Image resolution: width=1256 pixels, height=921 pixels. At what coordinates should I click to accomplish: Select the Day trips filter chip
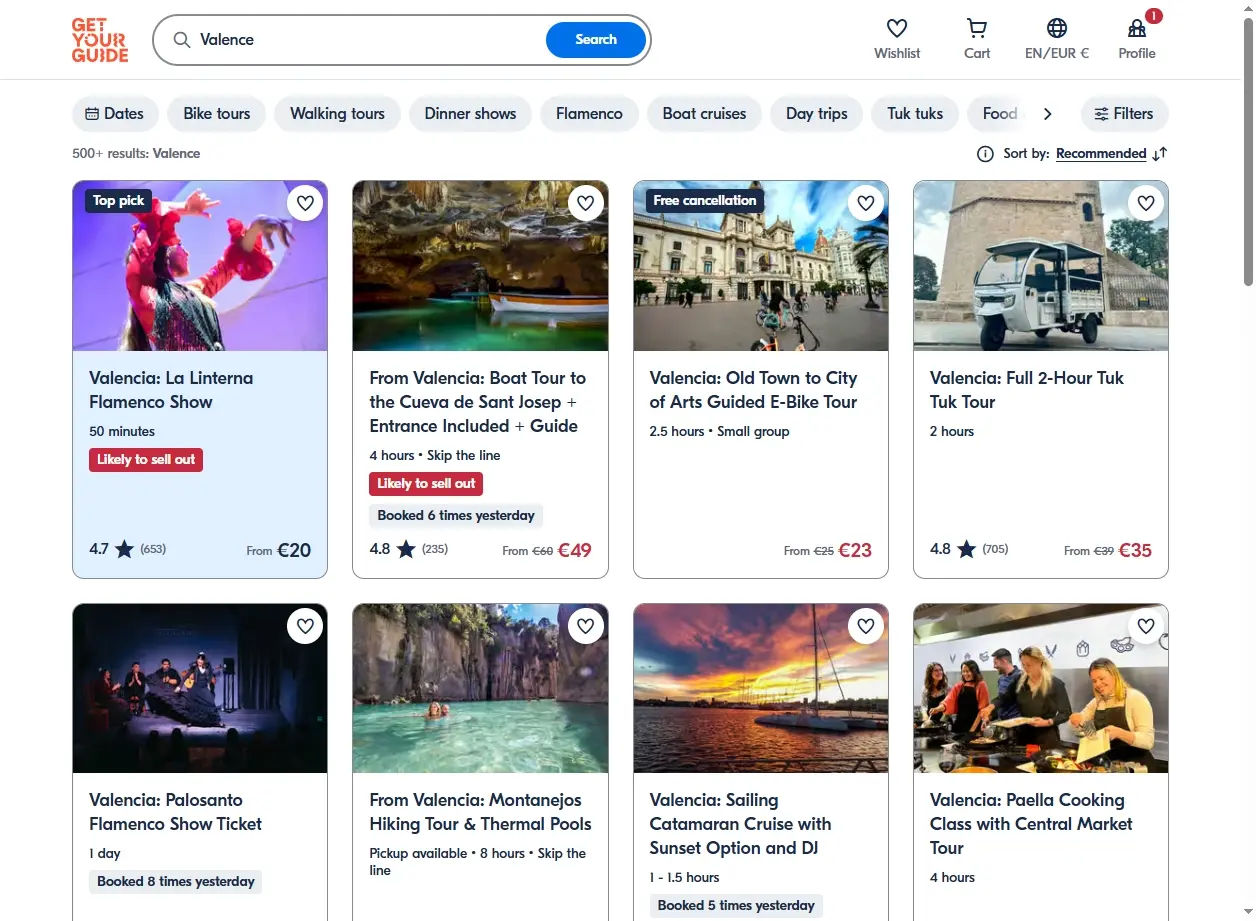[816, 114]
